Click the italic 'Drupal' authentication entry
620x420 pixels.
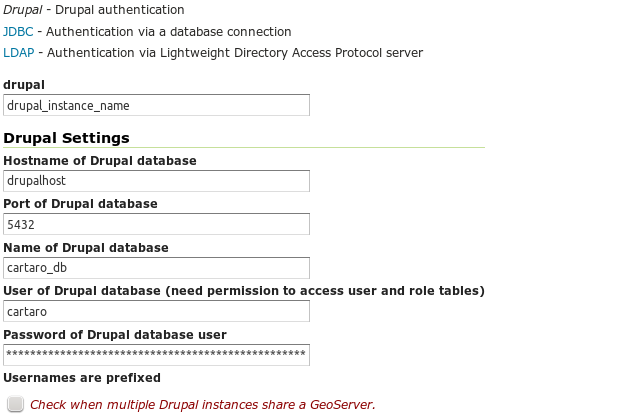tap(23, 10)
